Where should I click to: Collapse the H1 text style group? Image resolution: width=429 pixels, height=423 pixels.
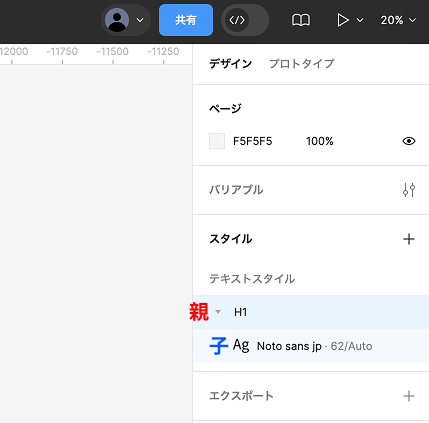pos(218,312)
